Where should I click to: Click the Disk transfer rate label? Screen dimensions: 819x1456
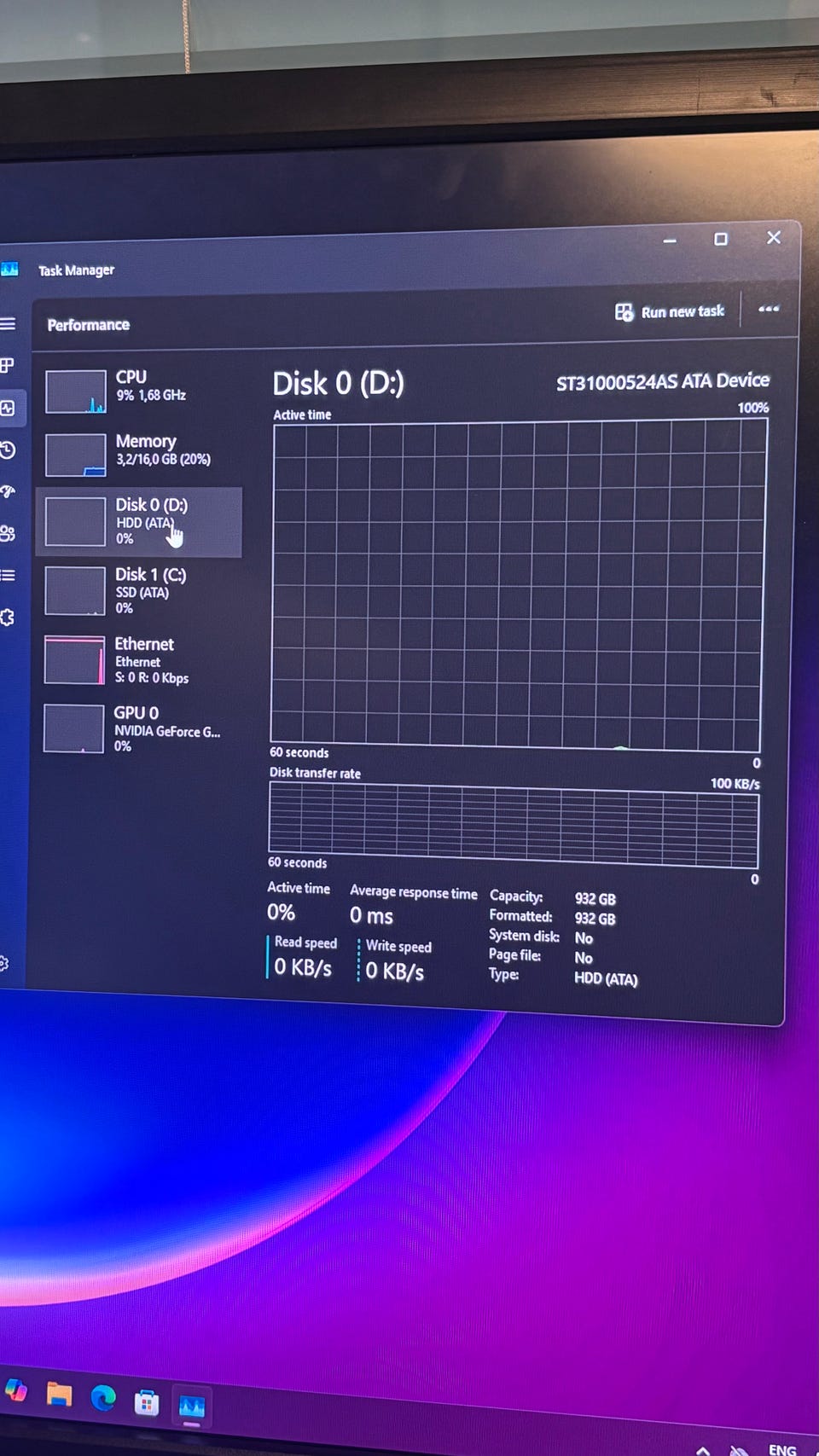[315, 773]
